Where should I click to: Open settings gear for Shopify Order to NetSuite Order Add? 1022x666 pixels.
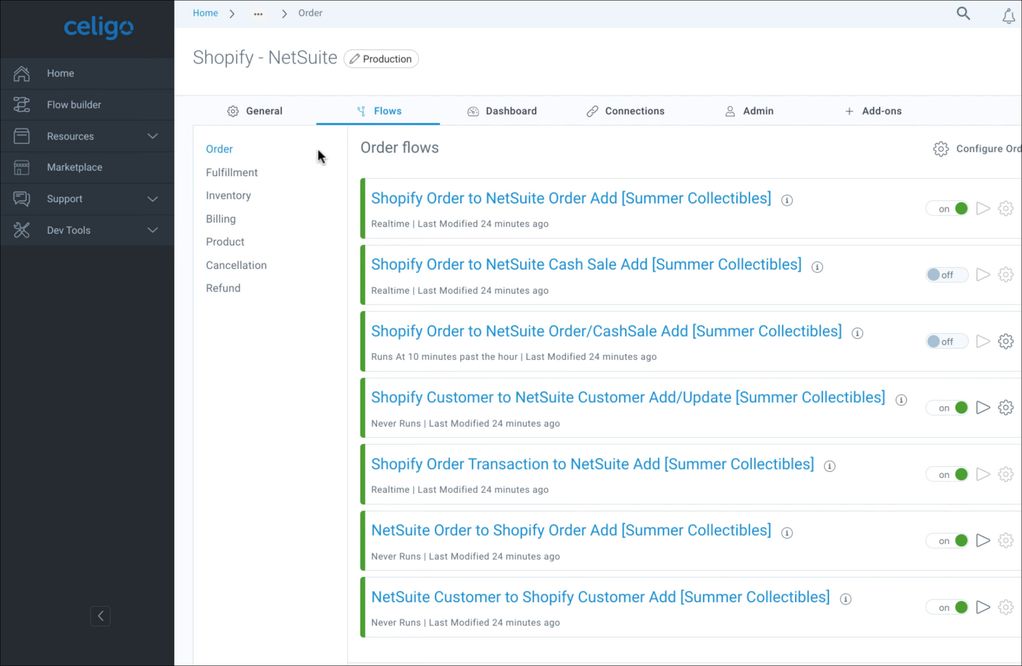coord(1006,209)
